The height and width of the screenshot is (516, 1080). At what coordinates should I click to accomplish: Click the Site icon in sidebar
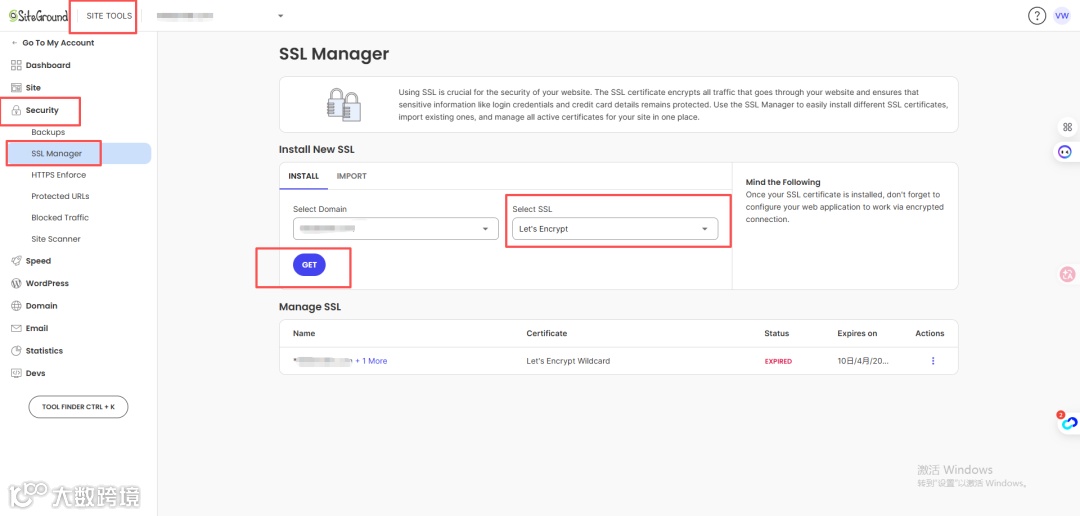tap(17, 87)
